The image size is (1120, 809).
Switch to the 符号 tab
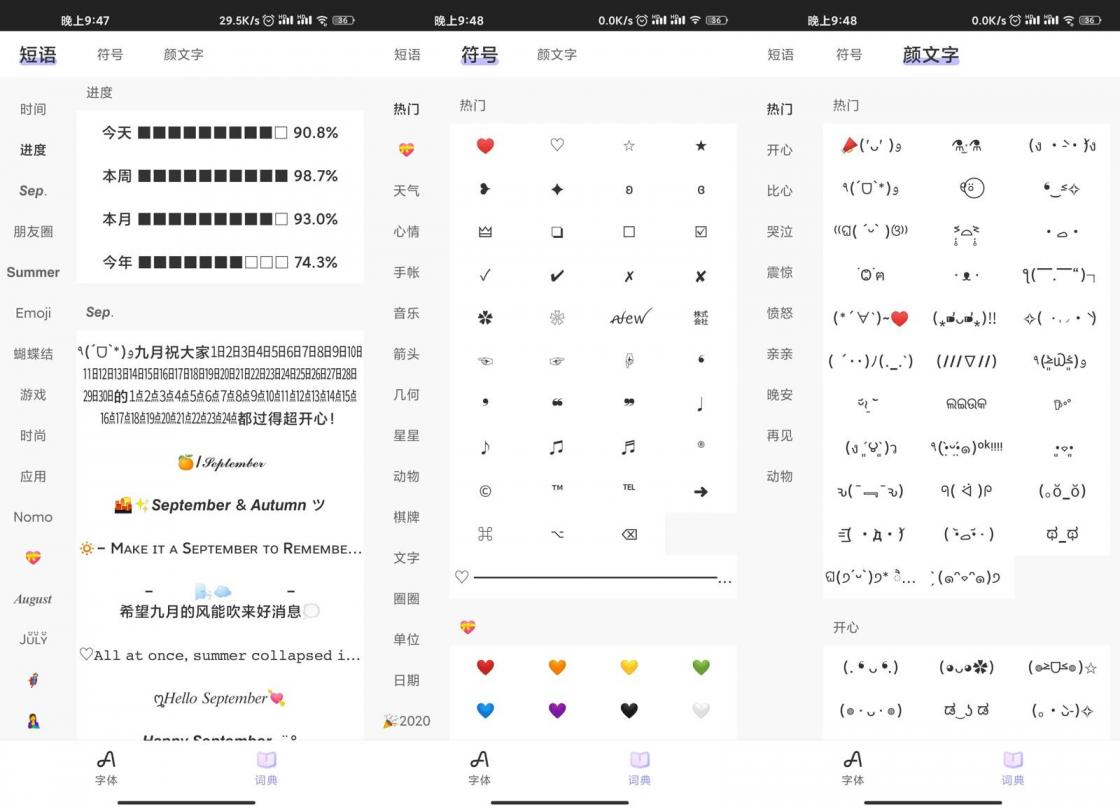click(478, 55)
